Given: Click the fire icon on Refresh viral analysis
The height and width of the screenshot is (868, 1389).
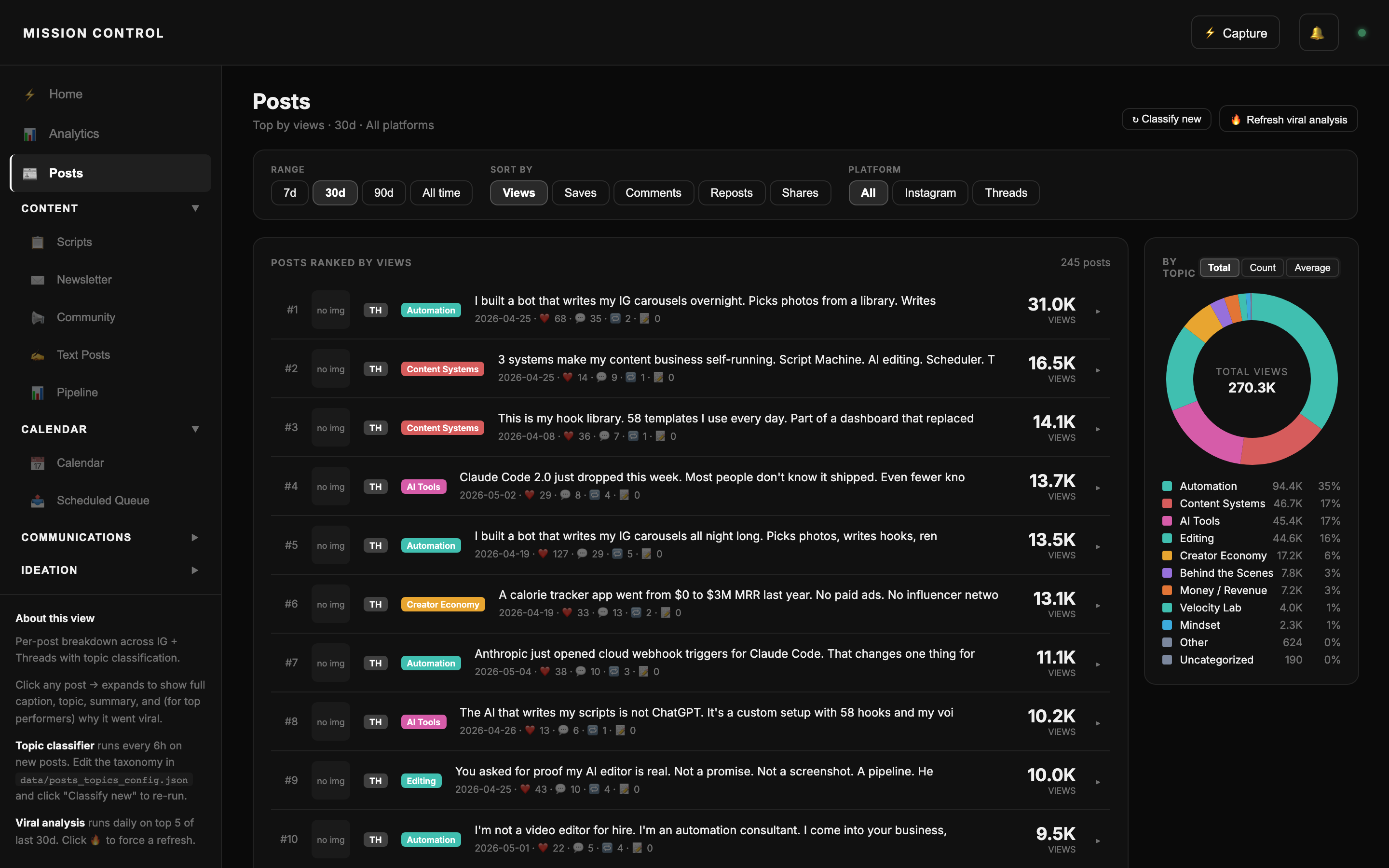Looking at the screenshot, I should tap(1236, 120).
